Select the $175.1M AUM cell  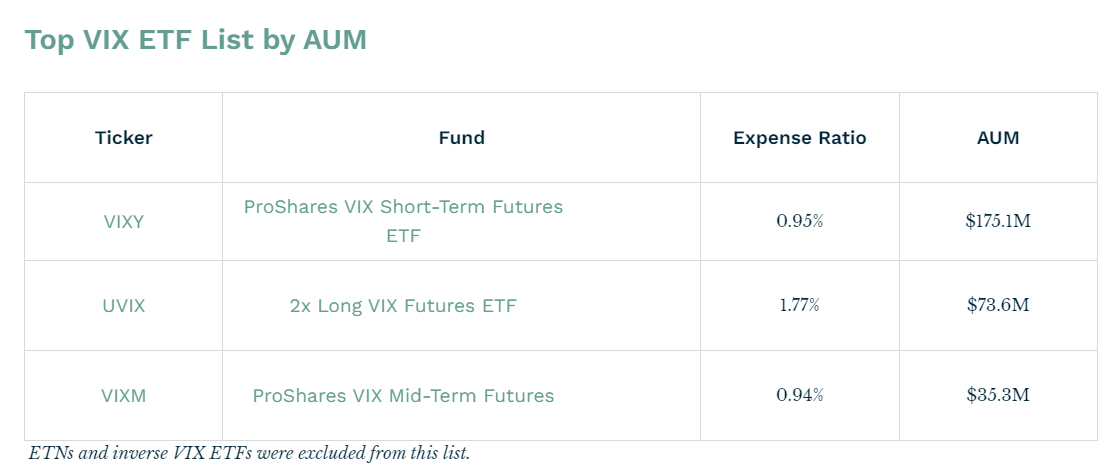click(x=997, y=221)
